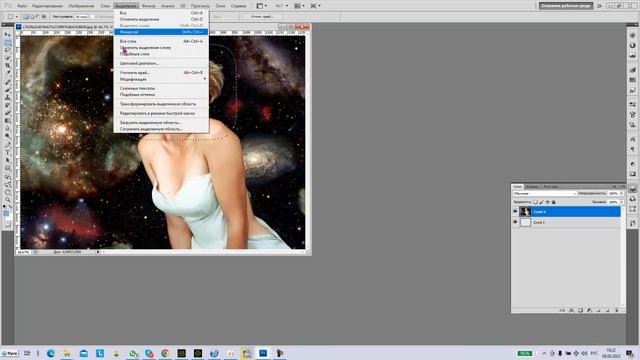Open the layer opacity slider arrow
The width and height of the screenshot is (640, 360).
tap(622, 193)
